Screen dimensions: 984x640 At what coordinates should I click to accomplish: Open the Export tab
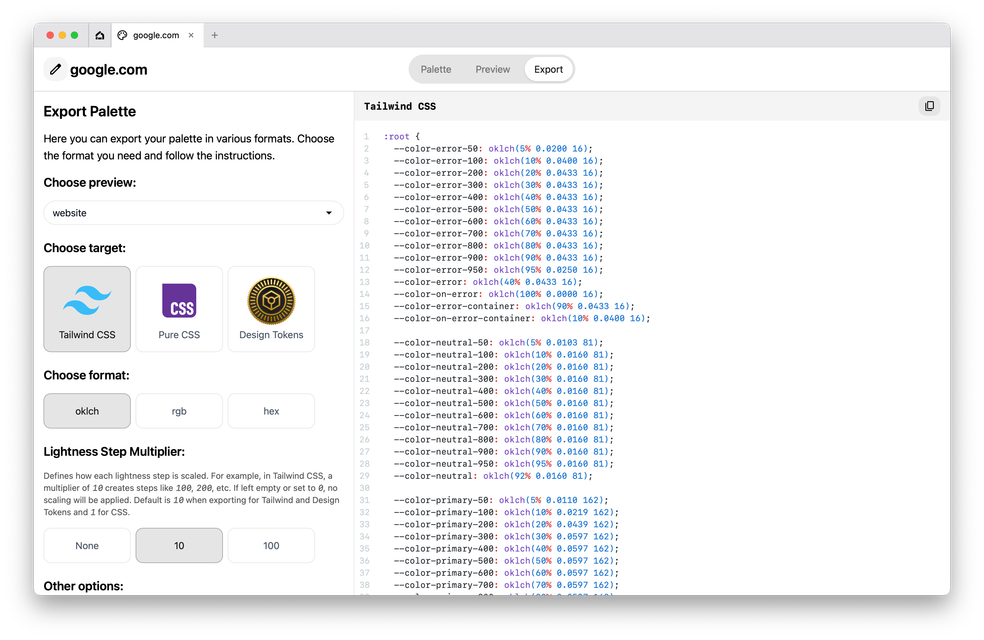point(548,69)
